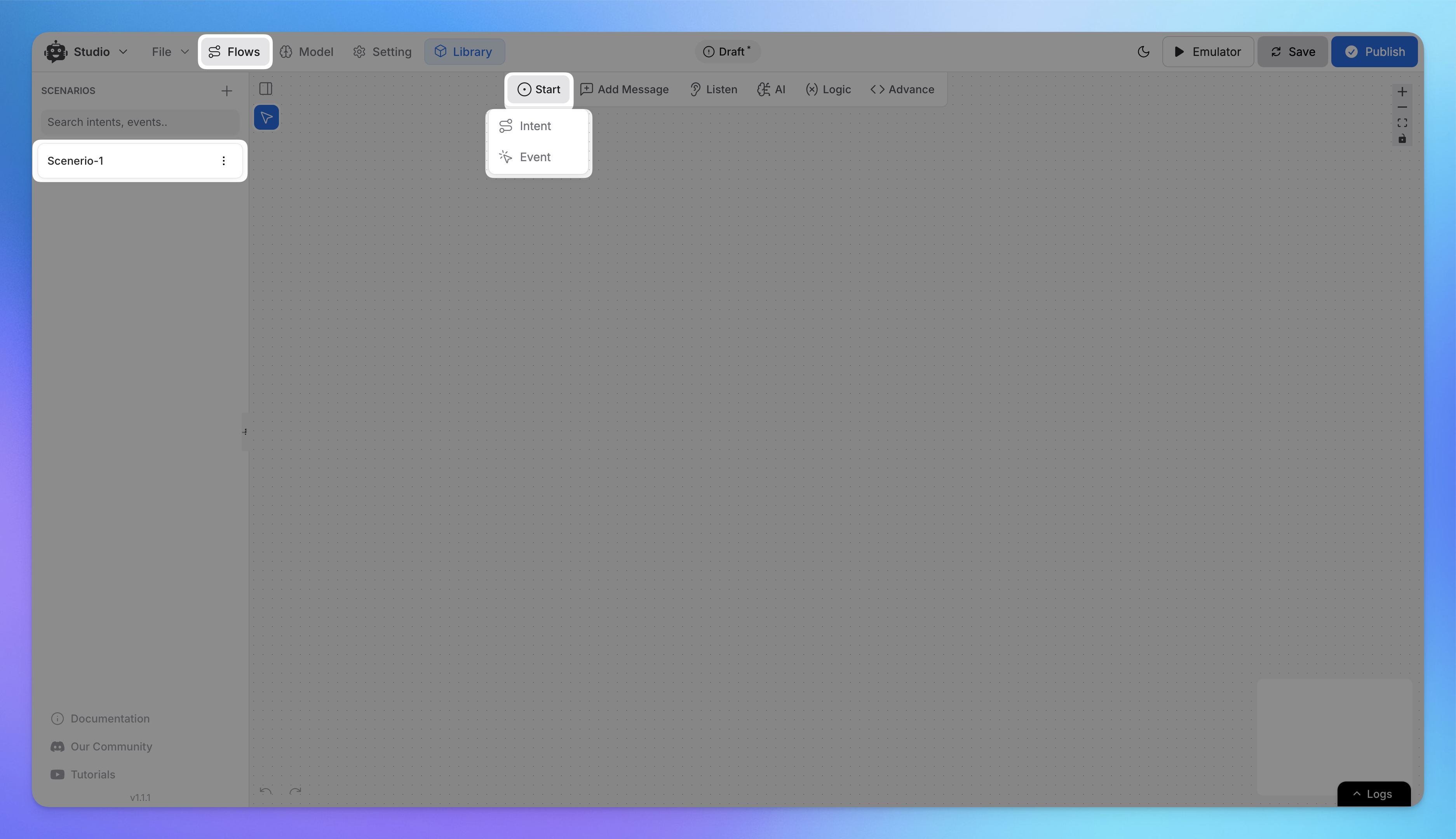This screenshot has width=1456, height=839.
Task: Toggle dark mode moon icon
Action: click(x=1144, y=52)
